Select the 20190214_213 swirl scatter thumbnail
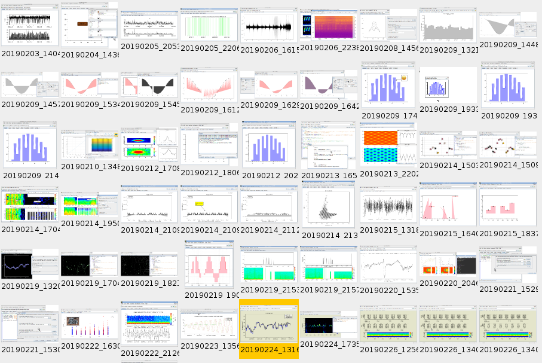Viewport: 542px width, 363px height. tap(329, 205)
